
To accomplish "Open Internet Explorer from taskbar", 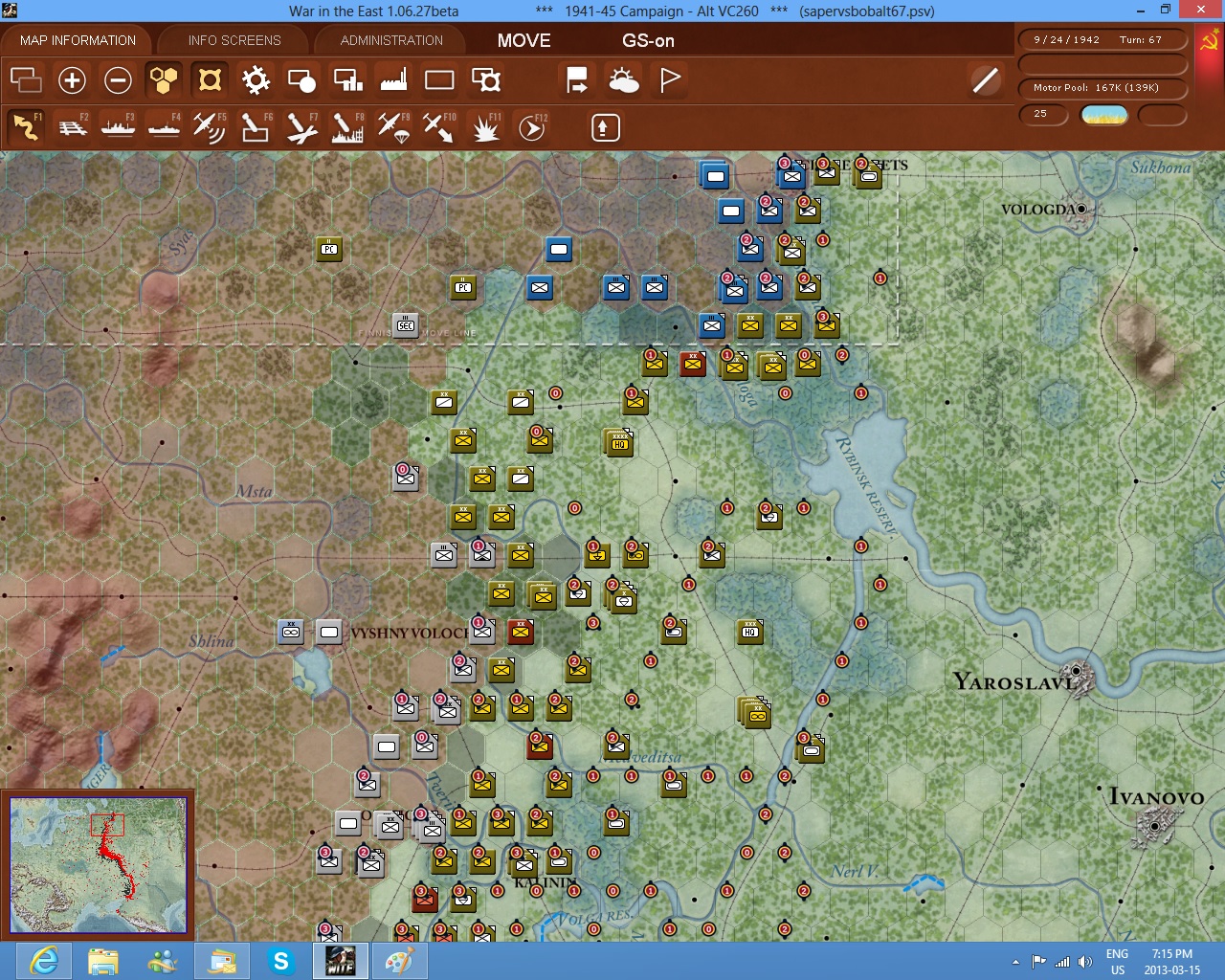I will point(44,960).
